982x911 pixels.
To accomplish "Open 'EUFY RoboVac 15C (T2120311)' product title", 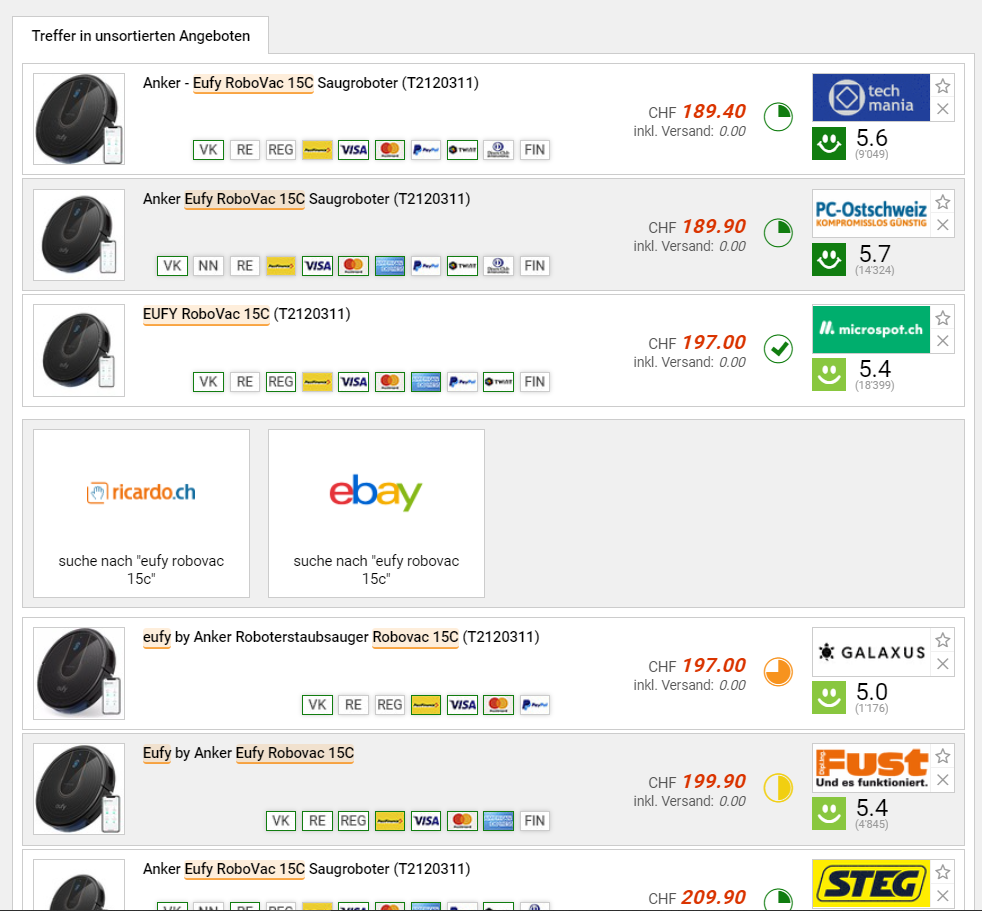I will click(247, 314).
